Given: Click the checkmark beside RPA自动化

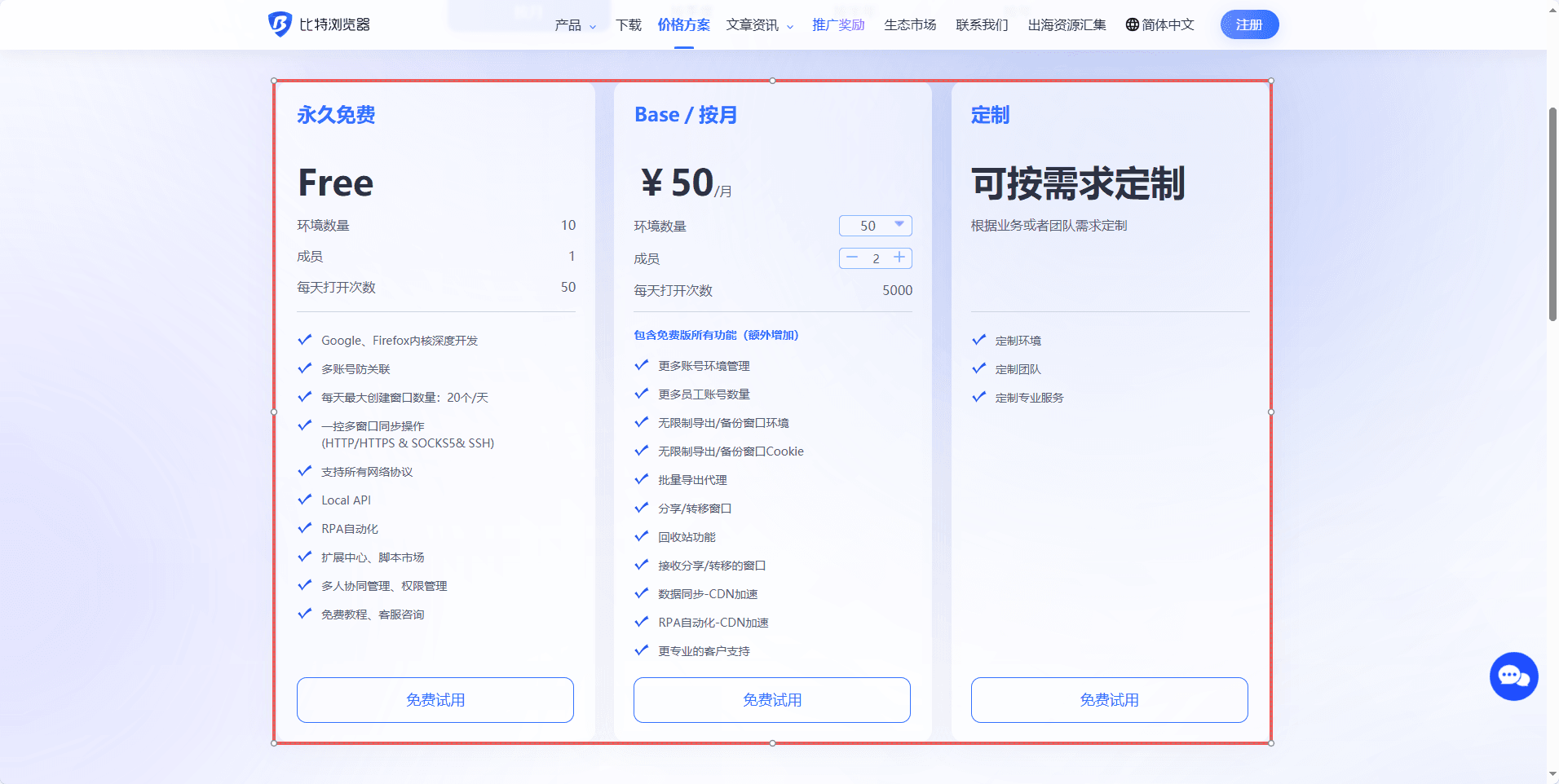Looking at the screenshot, I should point(305,527).
